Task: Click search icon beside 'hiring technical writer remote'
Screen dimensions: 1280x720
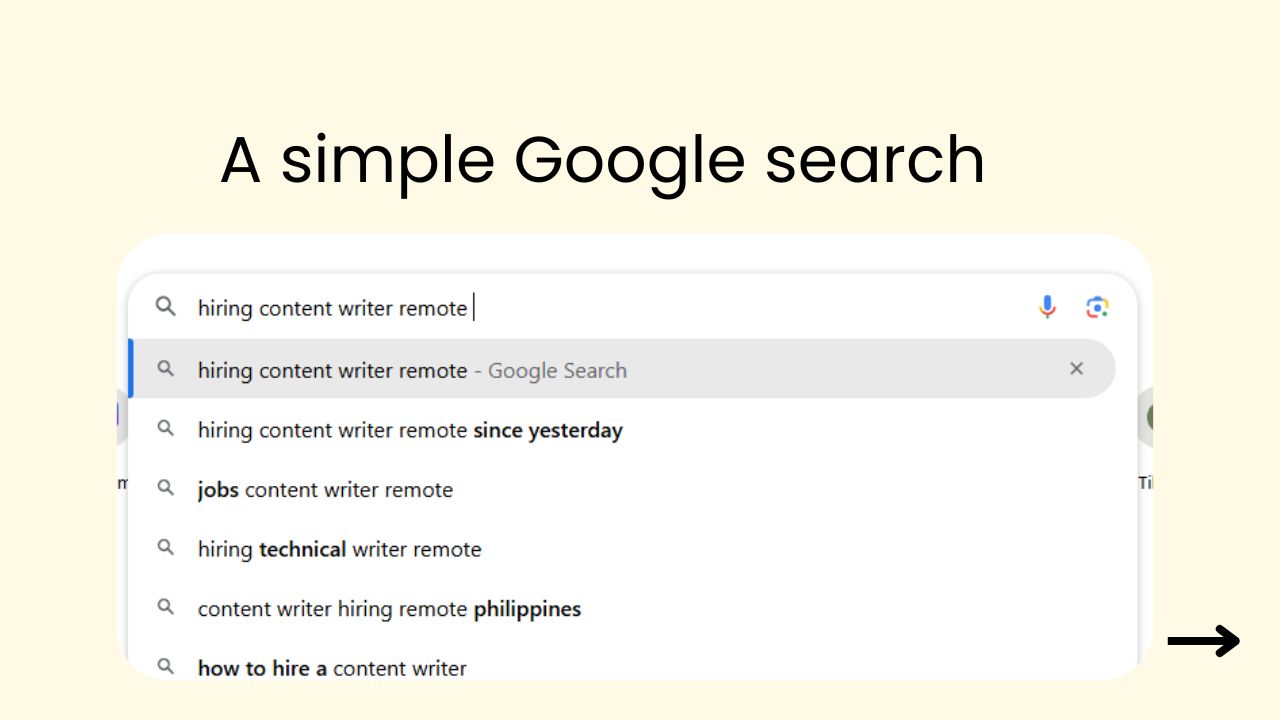Action: click(166, 548)
